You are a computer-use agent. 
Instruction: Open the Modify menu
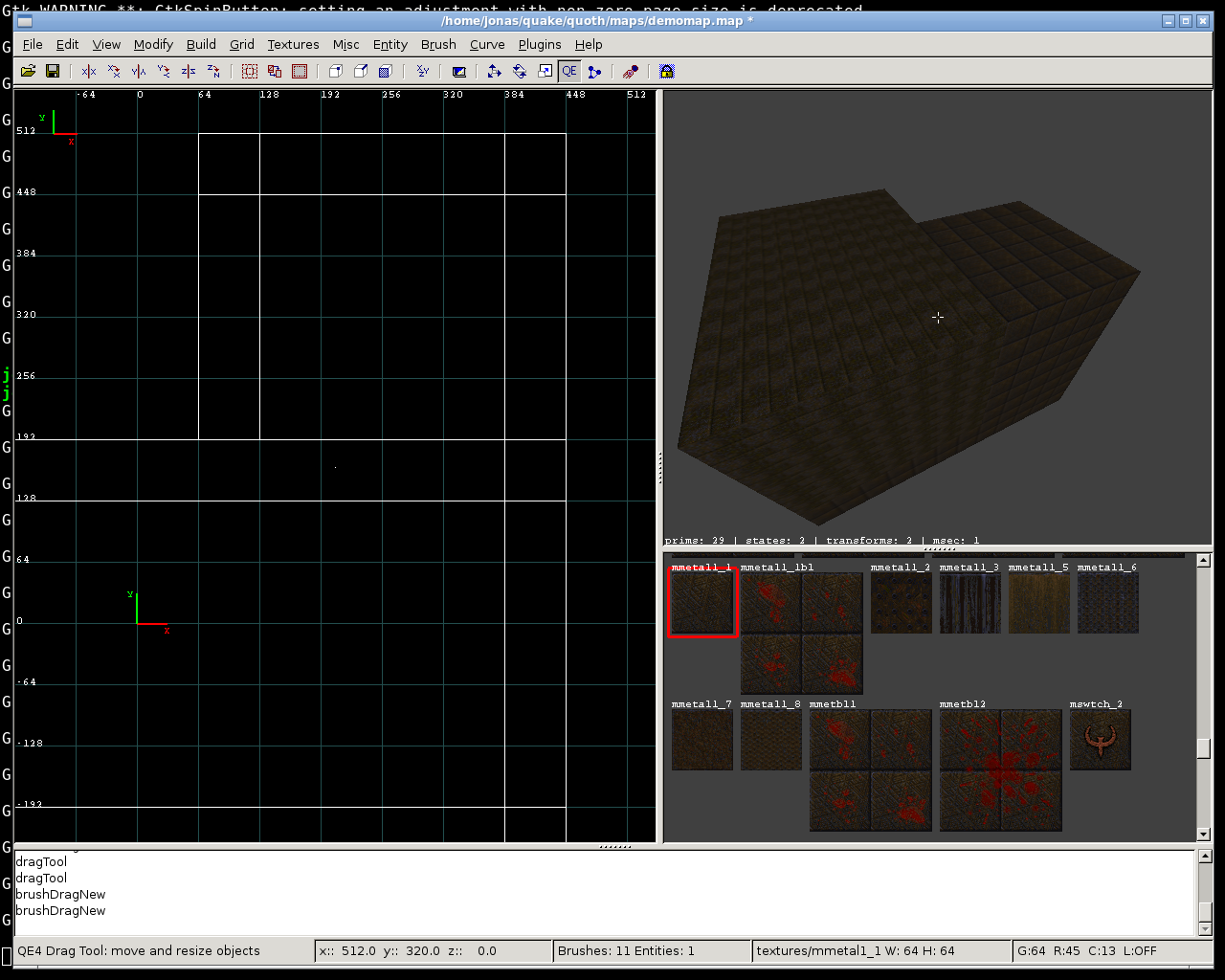click(x=153, y=44)
